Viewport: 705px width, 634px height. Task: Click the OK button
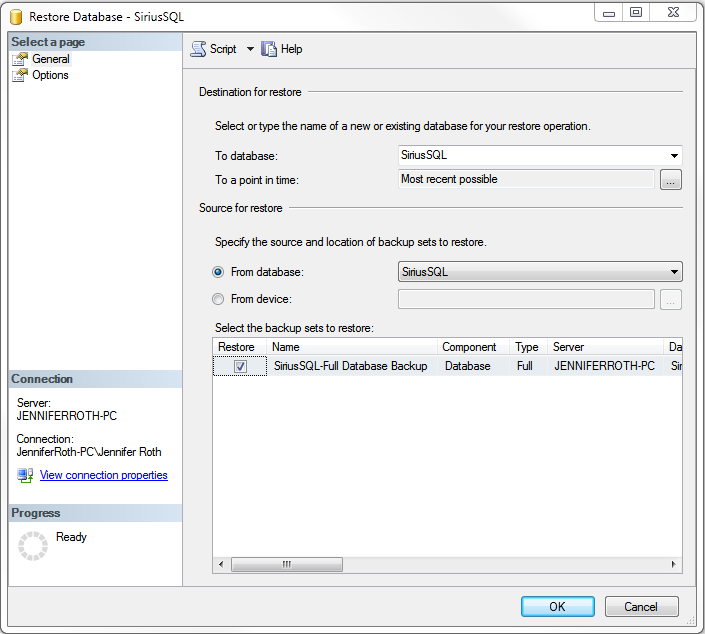click(558, 607)
